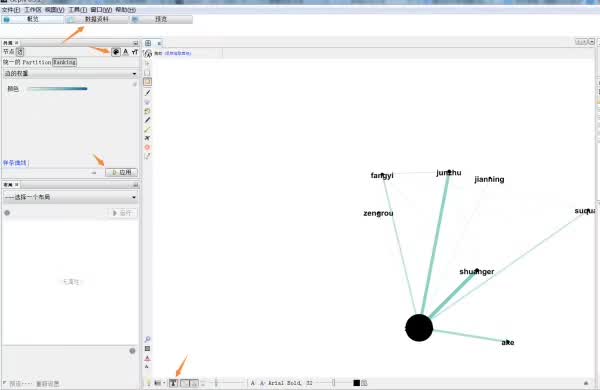Open the layout selection dropdown
The width and height of the screenshot is (600, 390).
(71, 197)
